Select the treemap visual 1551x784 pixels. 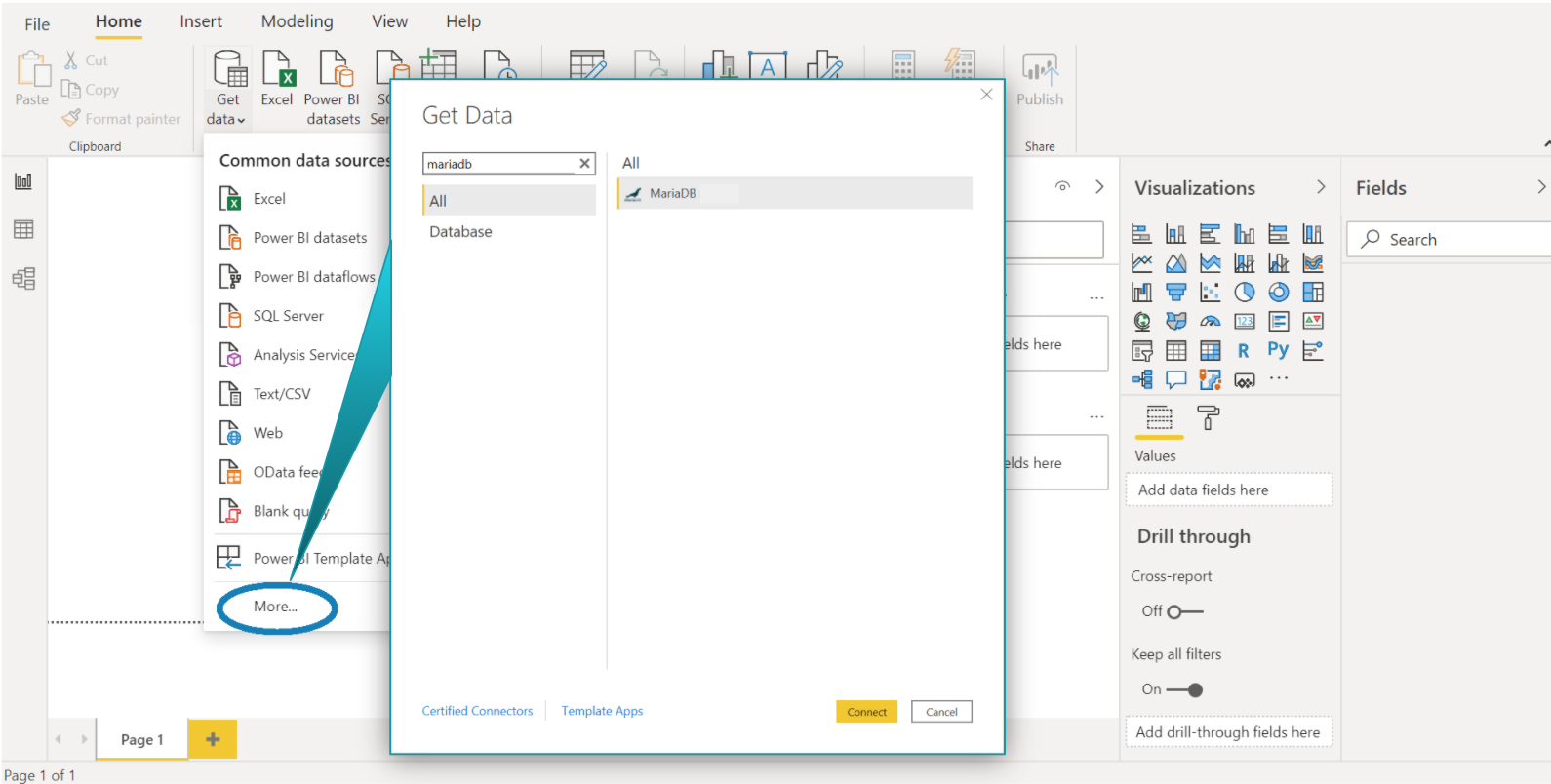pos(1313,293)
